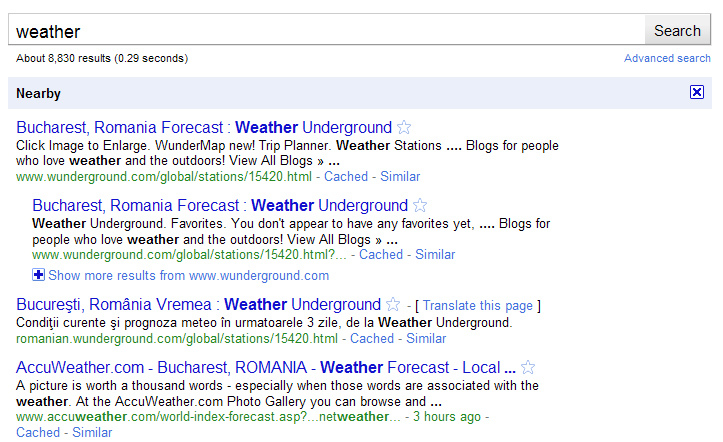Open Cached for wunderground.com/global/stations/15420.html

tap(346, 177)
